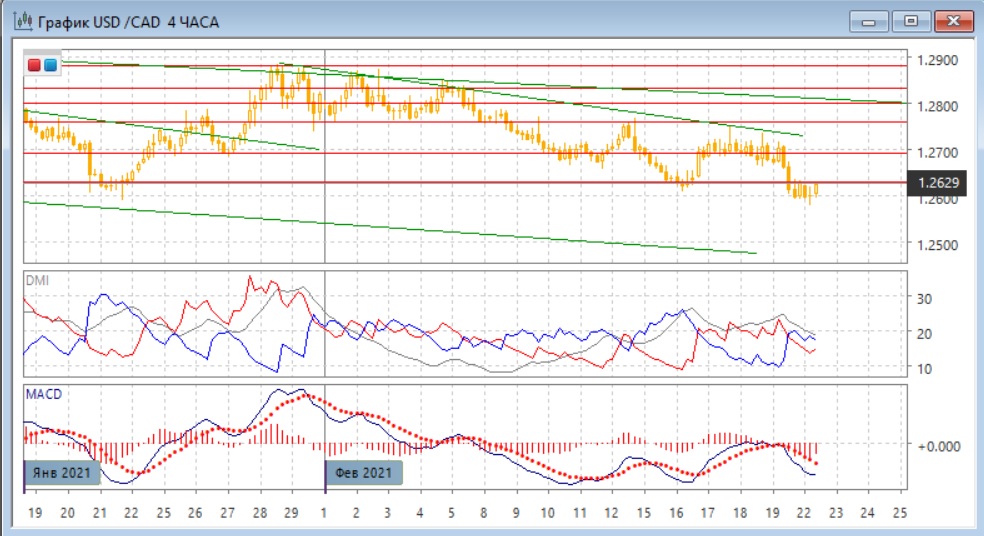Screen dimensions: 984x536
Task: Click the Янв 2021 month marker
Action: pyautogui.click(x=62, y=473)
